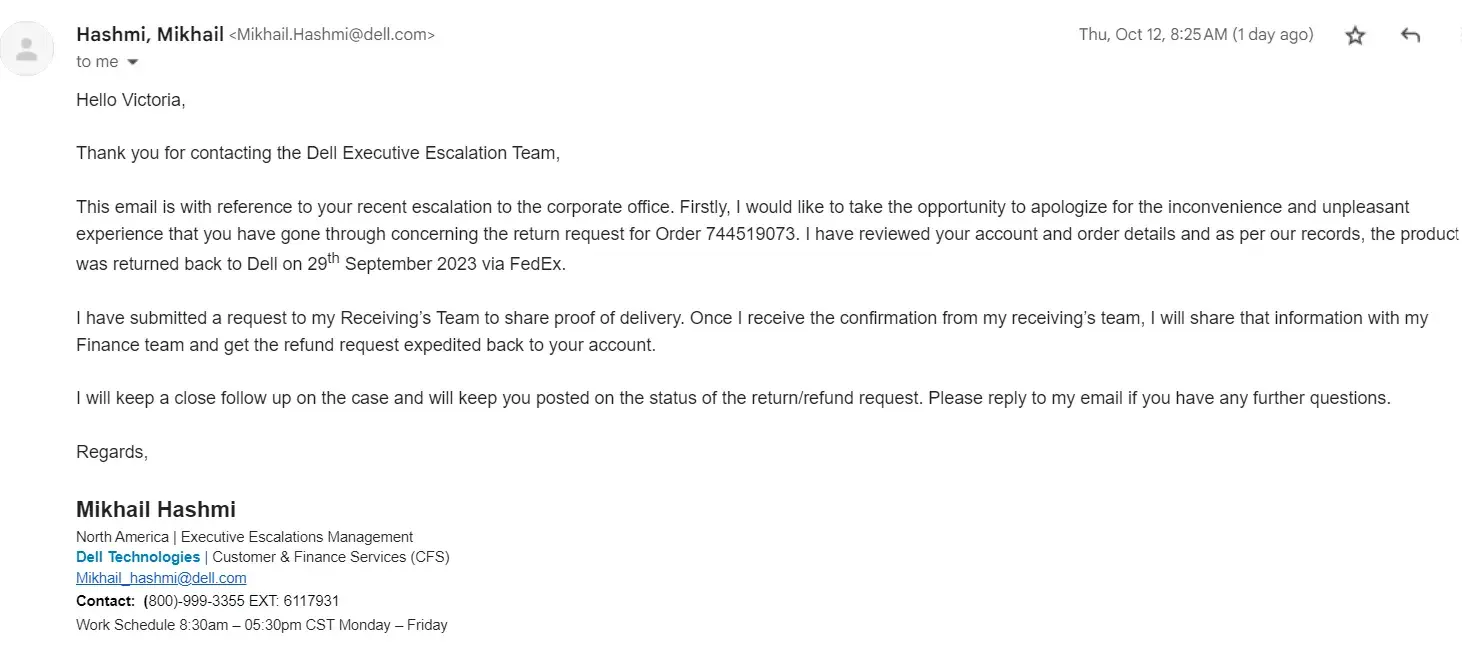Screen dimensions: 1462x646
Task: Click the sender address Mikhail.Hashmi@dell.com in header
Action: coord(332,35)
